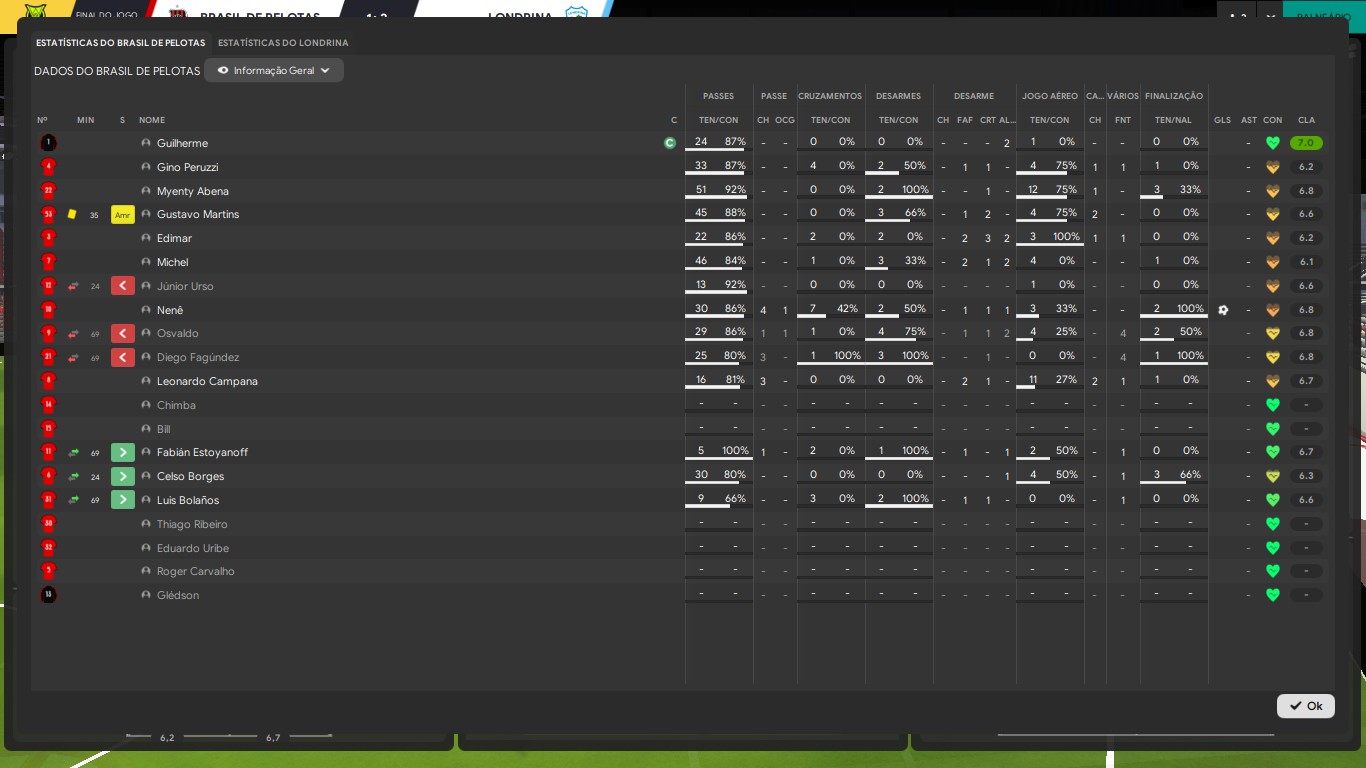Select Estatísticas do Brasil de Pelotas tab
This screenshot has width=1366, height=768.
coord(120,43)
